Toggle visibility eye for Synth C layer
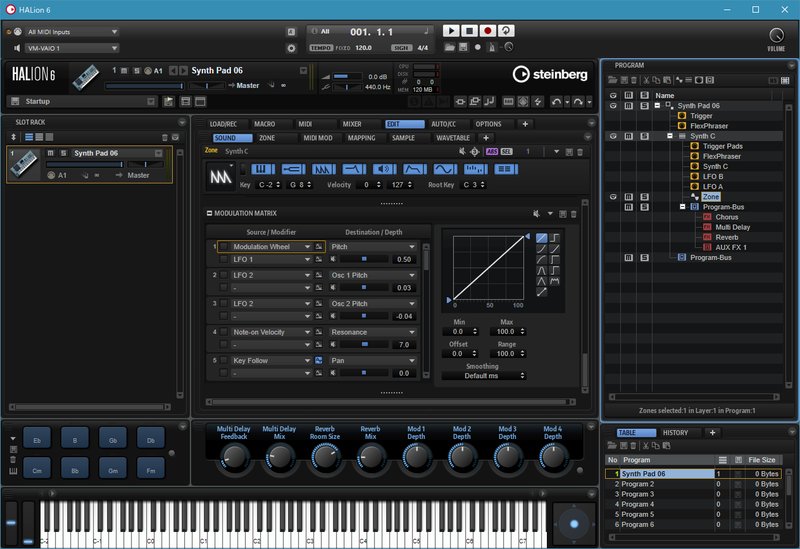 613,136
